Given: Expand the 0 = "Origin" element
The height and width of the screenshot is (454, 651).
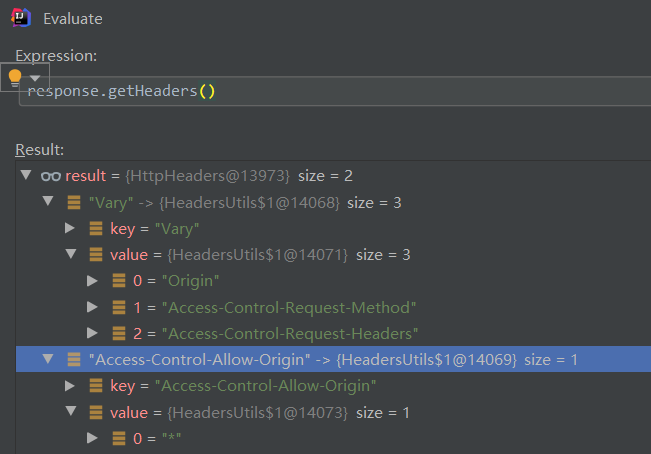Looking at the screenshot, I should pyautogui.click(x=92, y=280).
